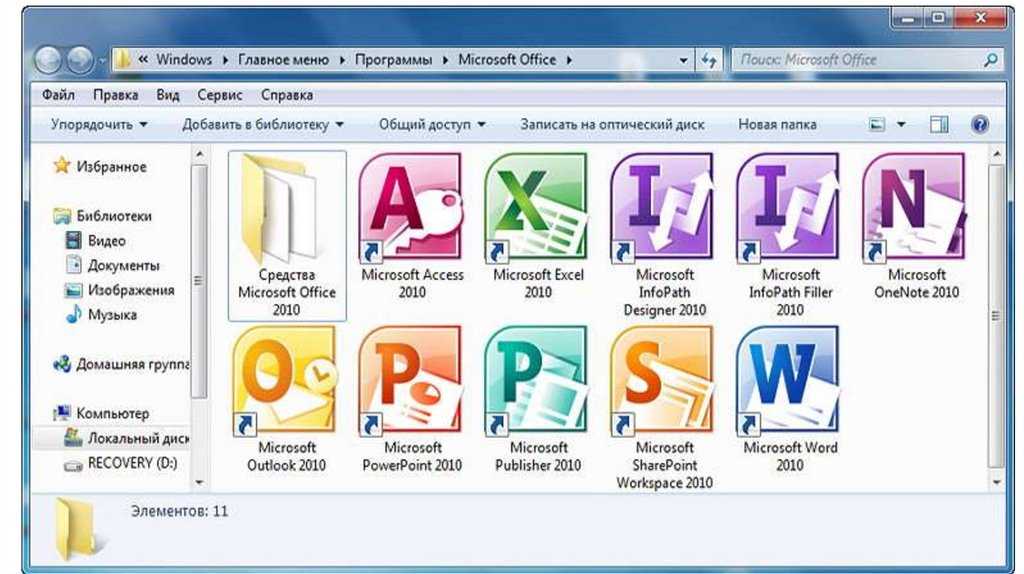Screen dimensions: 1024x574
Task: Click the Домашняя группа icon
Action: (x=62, y=364)
